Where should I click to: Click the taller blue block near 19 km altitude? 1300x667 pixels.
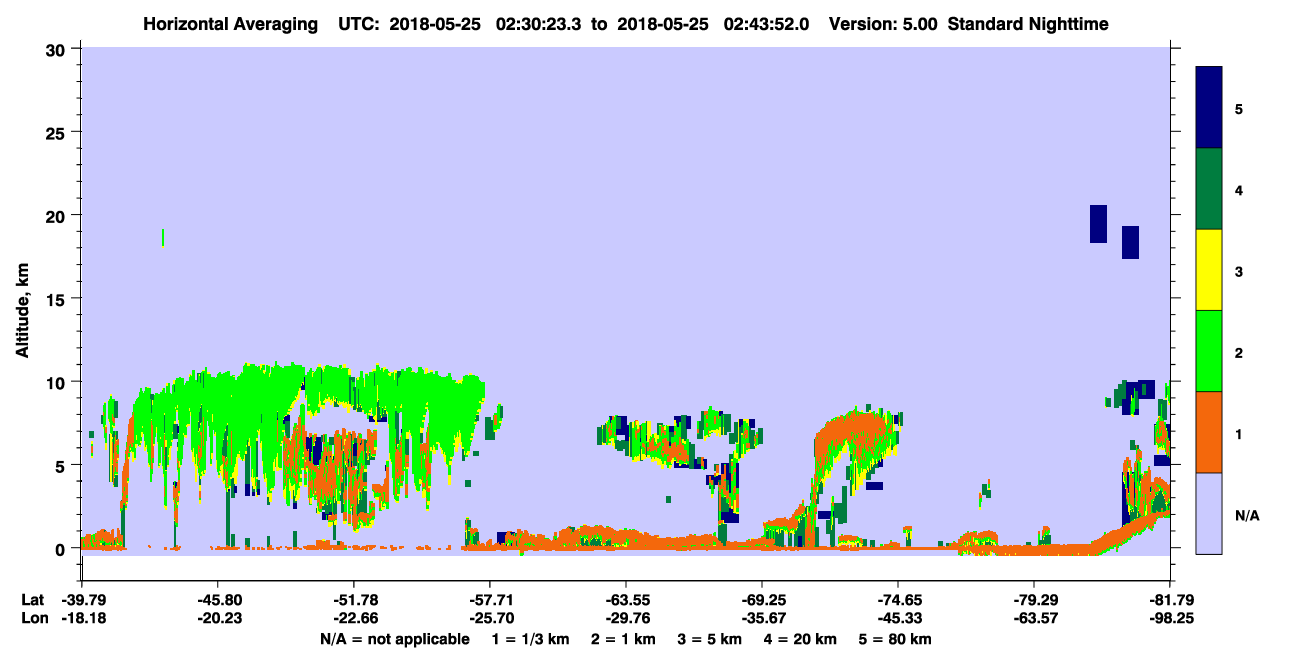click(x=1098, y=224)
